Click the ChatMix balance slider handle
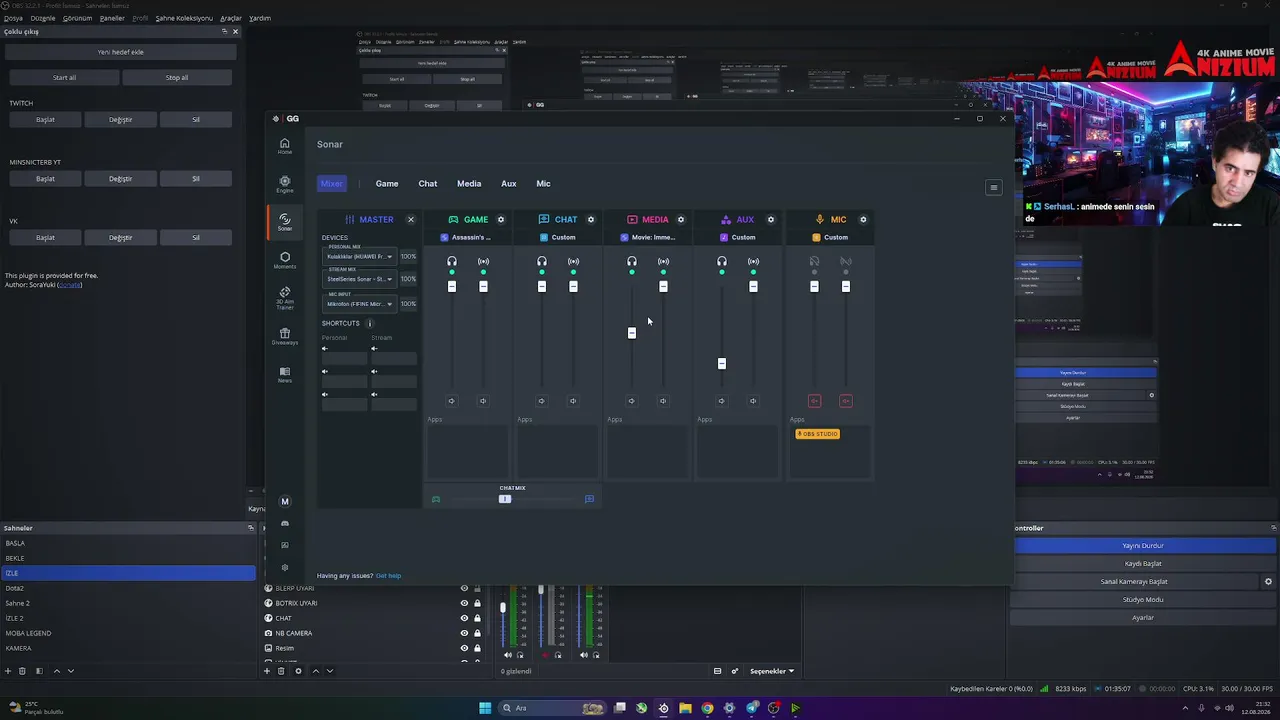This screenshot has width=1280, height=720. [505, 499]
